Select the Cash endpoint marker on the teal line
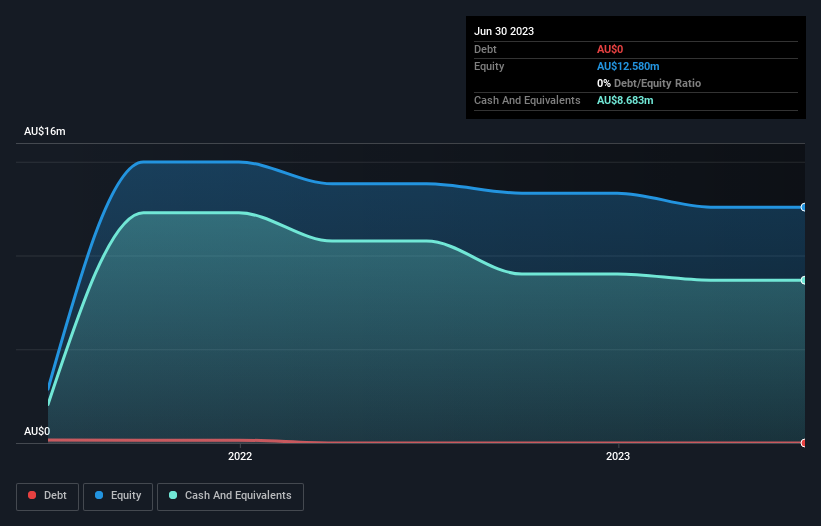821x526 pixels. click(x=803, y=281)
